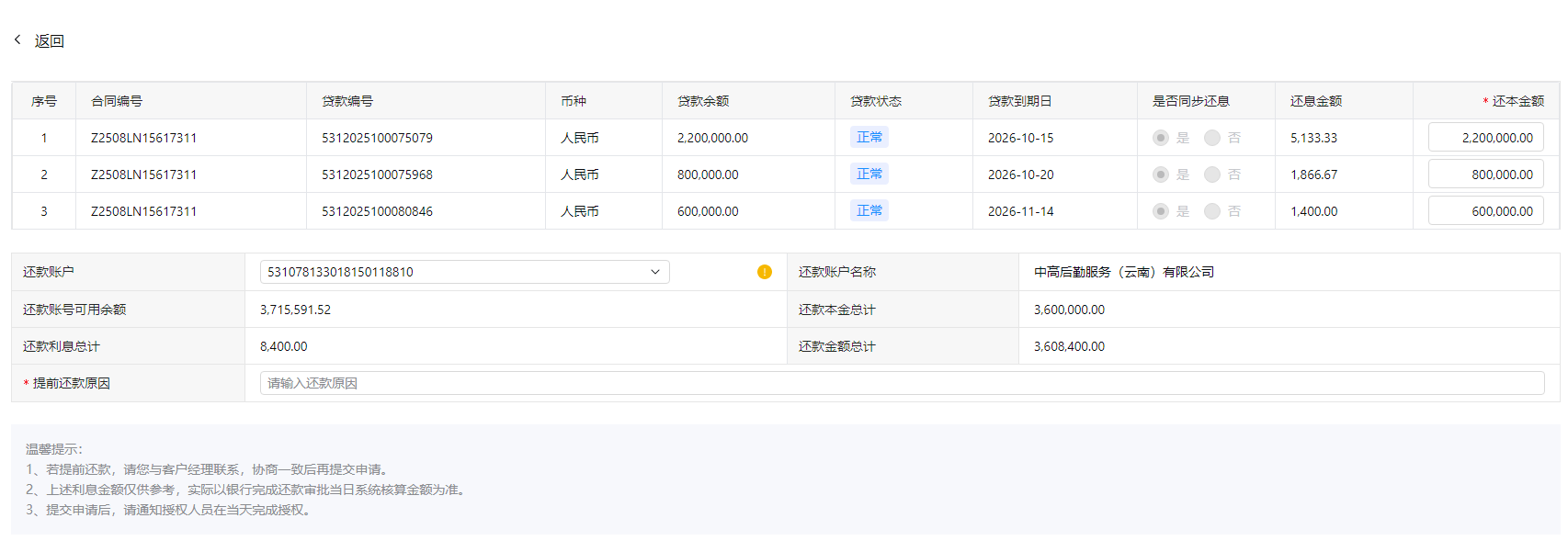Image resolution: width=1568 pixels, height=552 pixels.
Task: Click the dropdown chevron on repayment account
Action: pyautogui.click(x=655, y=272)
